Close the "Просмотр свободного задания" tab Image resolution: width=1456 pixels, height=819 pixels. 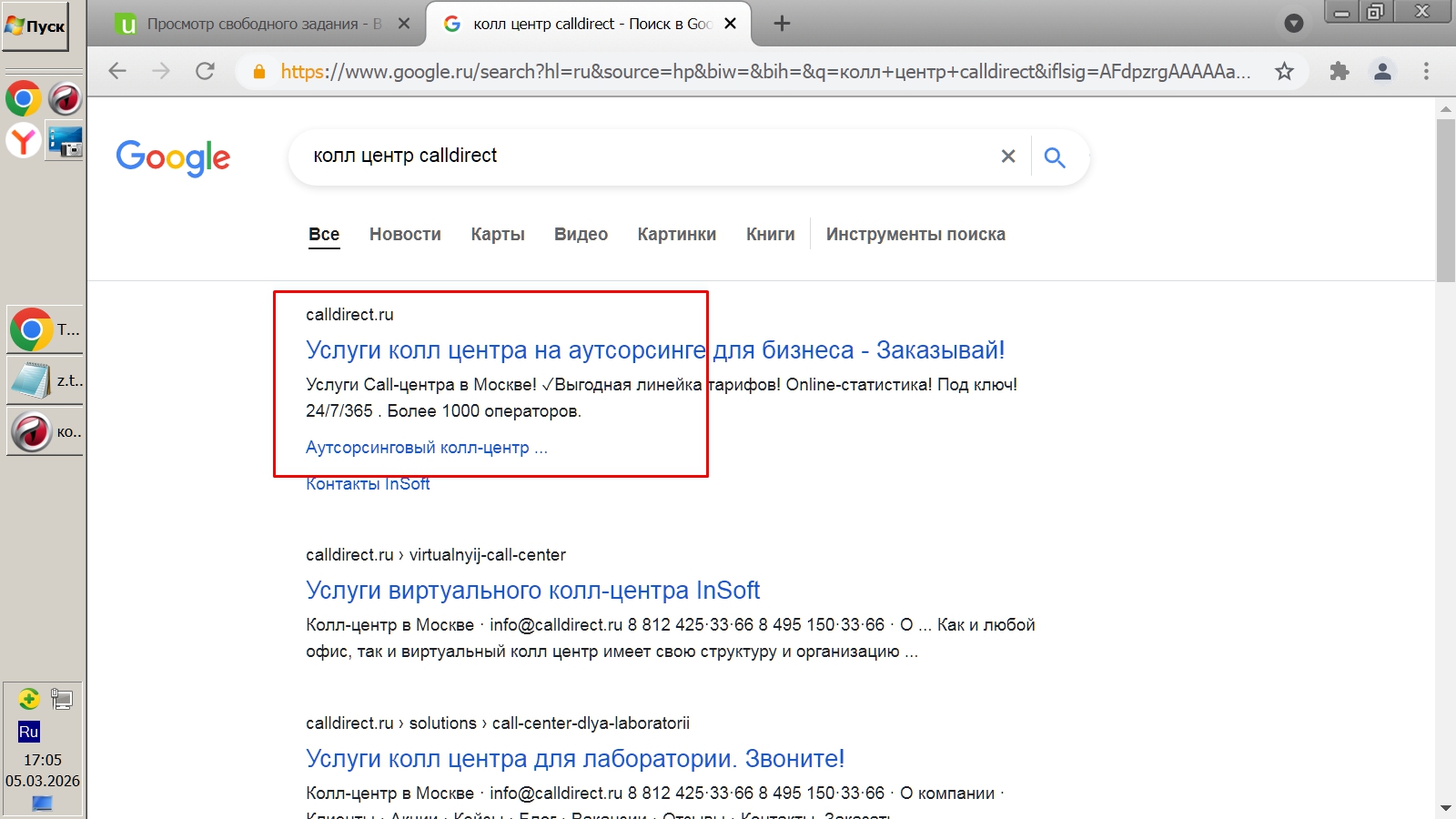(x=404, y=24)
